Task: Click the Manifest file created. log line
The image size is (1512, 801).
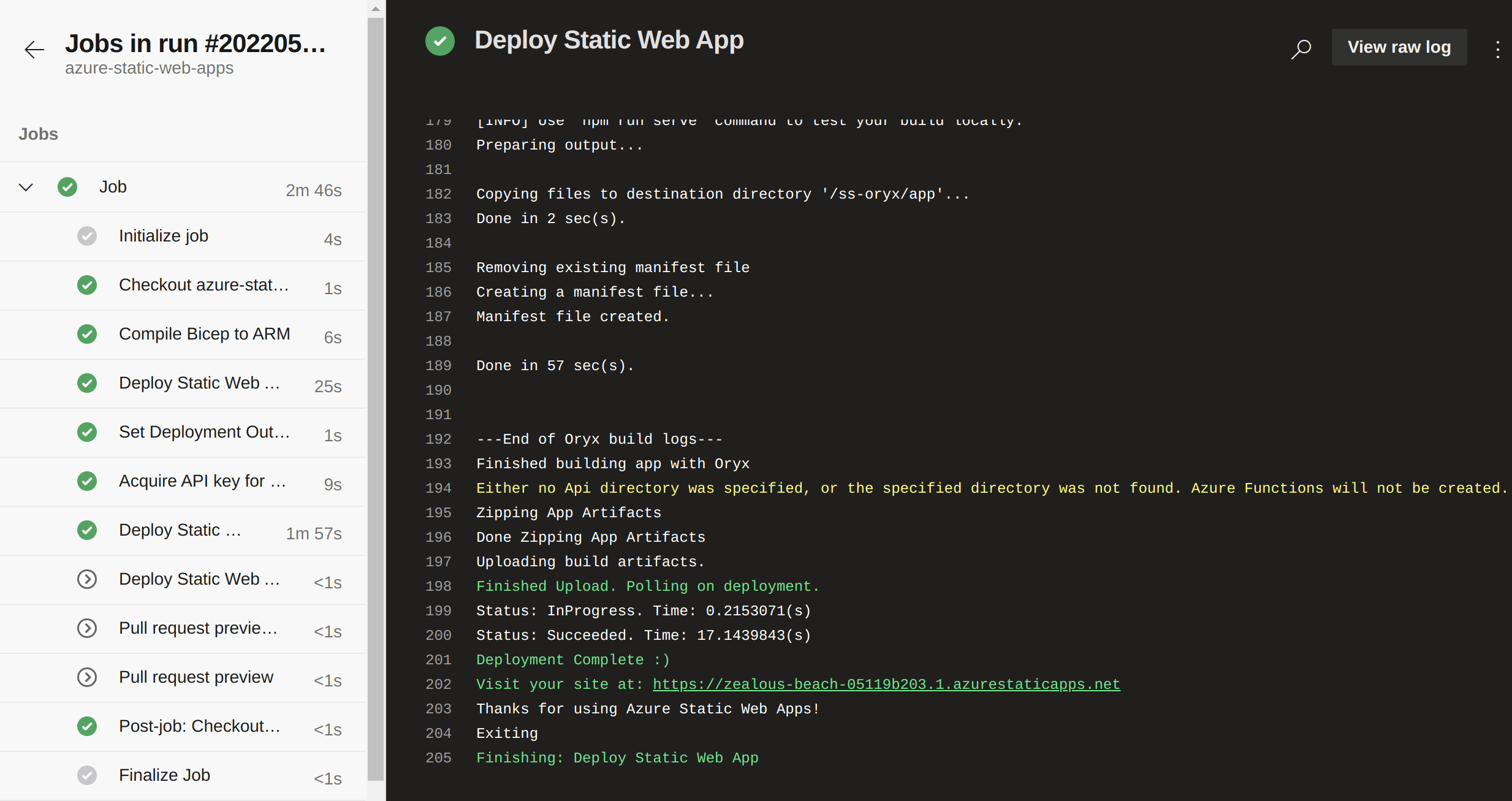Action: (573, 317)
